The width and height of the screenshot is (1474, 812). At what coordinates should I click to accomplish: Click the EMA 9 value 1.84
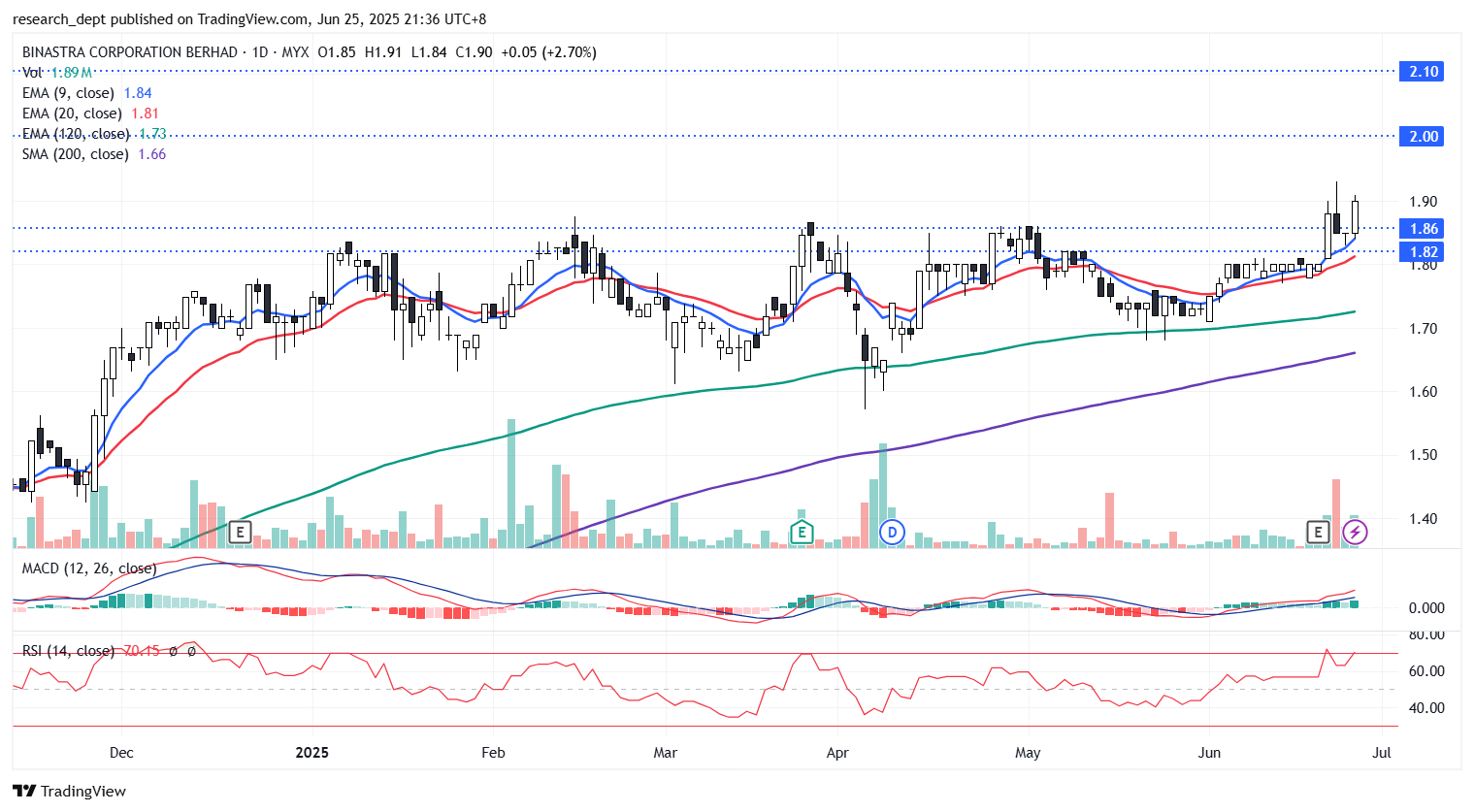[138, 93]
